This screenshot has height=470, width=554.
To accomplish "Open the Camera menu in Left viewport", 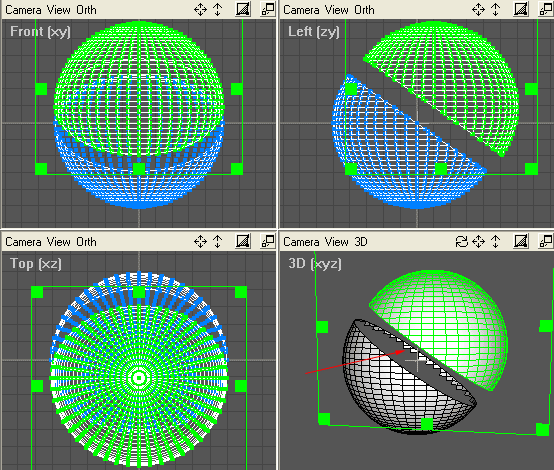I will (x=301, y=10).
